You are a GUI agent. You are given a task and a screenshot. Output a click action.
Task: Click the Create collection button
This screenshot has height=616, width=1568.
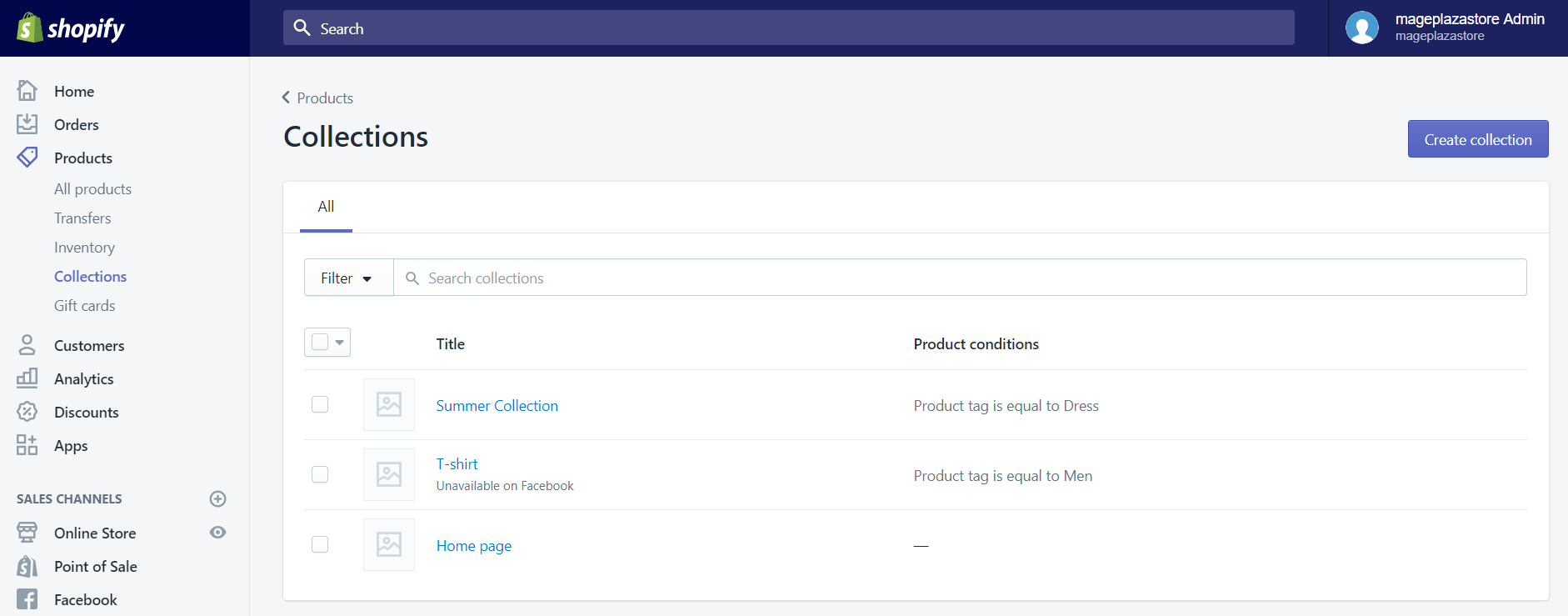[1478, 139]
